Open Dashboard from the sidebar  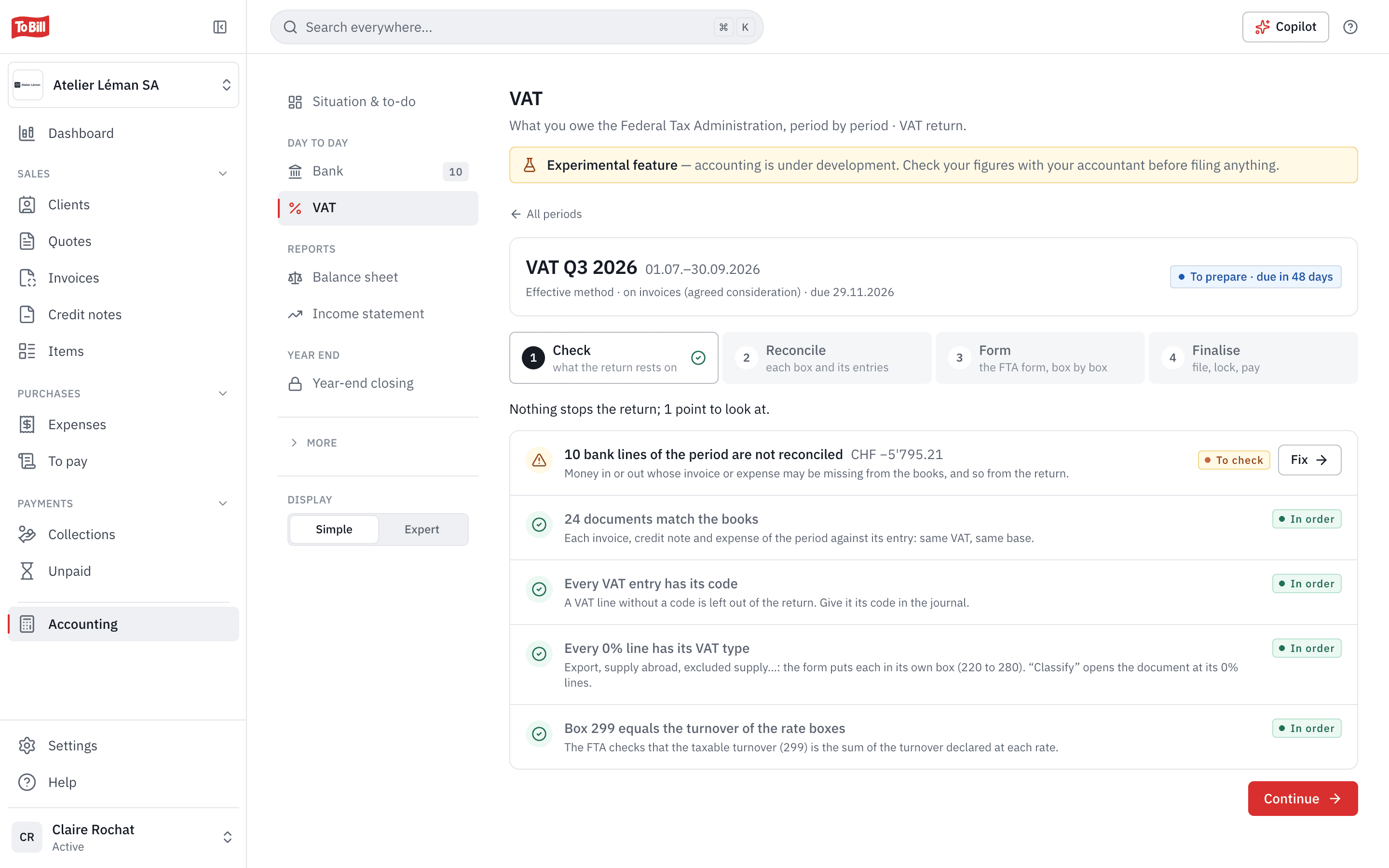[x=123, y=133]
